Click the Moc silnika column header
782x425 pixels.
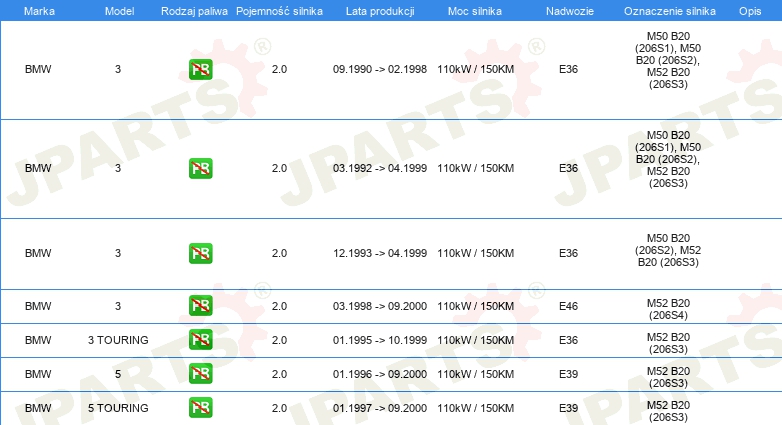[475, 11]
